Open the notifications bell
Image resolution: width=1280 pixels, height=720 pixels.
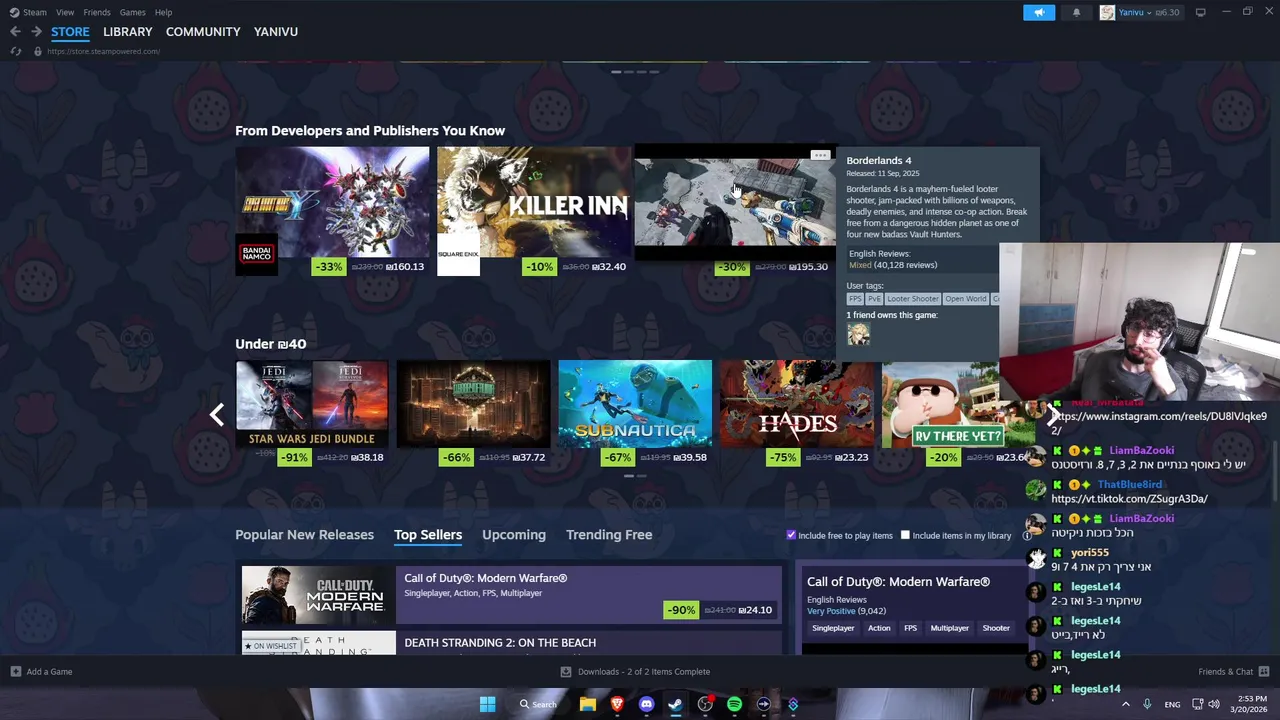[x=1076, y=12]
